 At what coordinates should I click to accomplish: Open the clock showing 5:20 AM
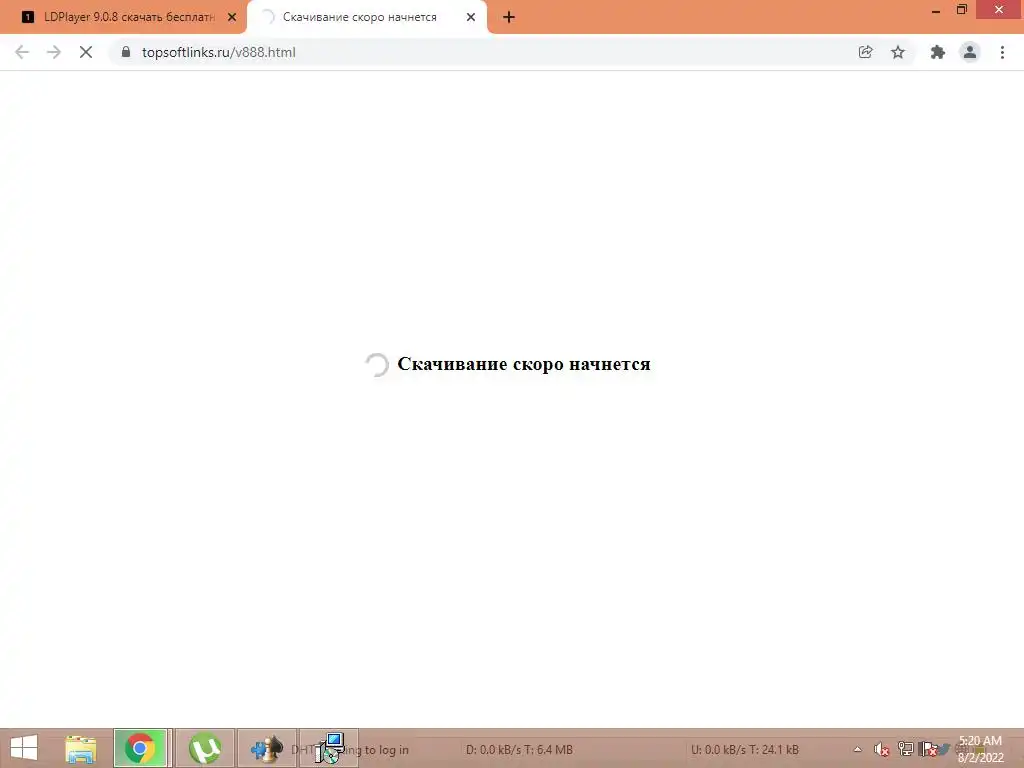[x=980, y=749]
